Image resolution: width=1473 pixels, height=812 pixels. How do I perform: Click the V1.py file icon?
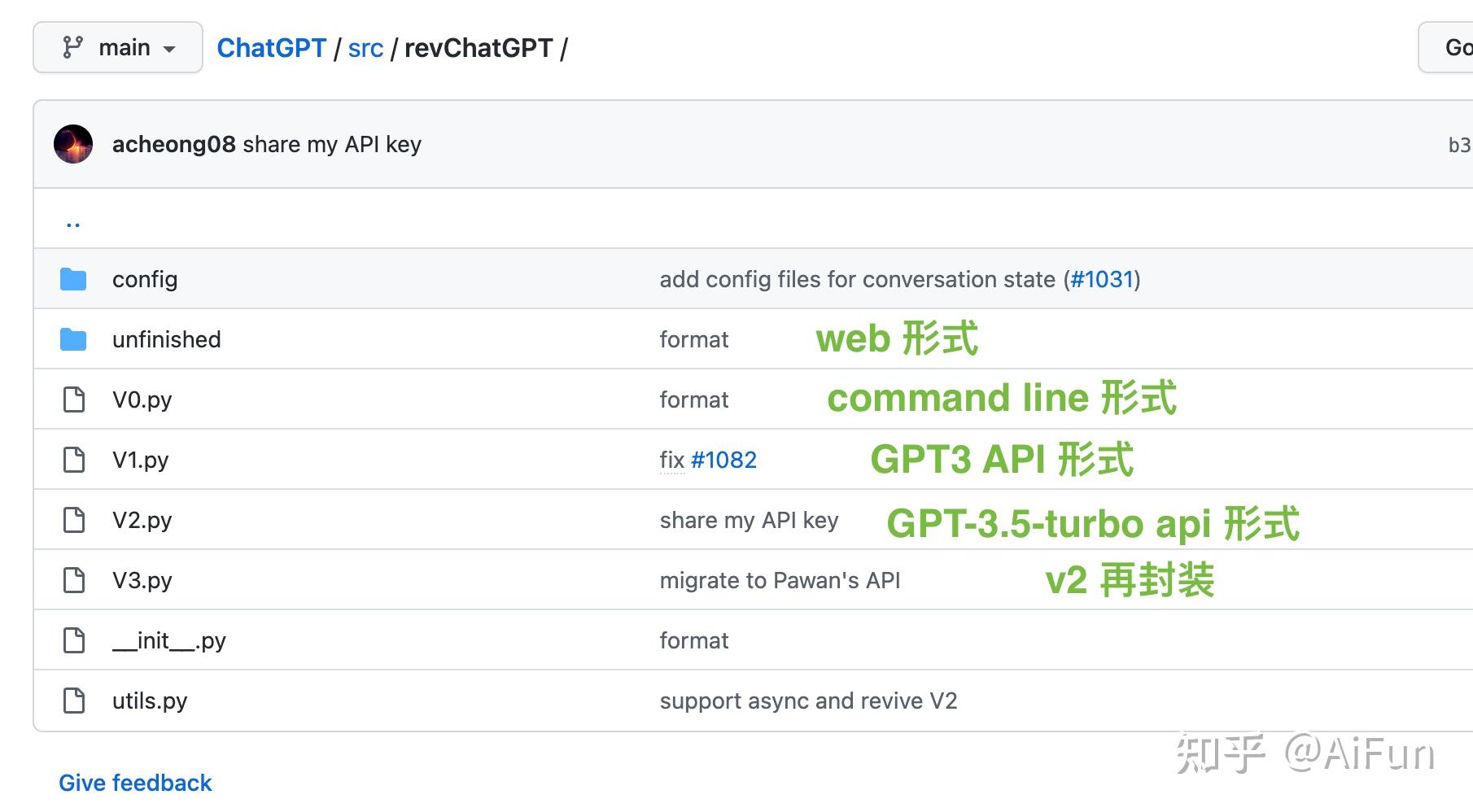[74, 460]
